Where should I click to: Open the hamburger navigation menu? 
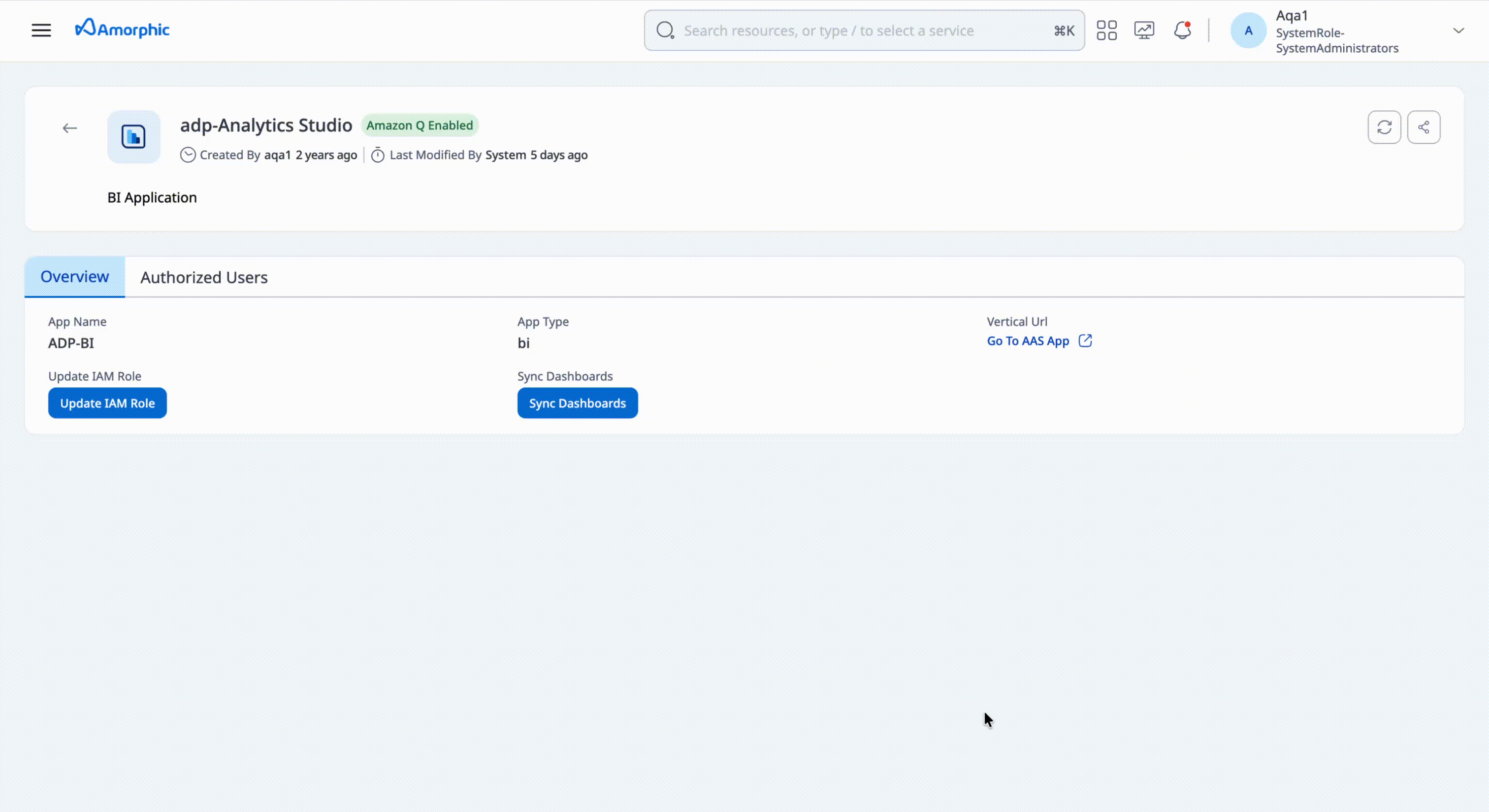(x=41, y=30)
